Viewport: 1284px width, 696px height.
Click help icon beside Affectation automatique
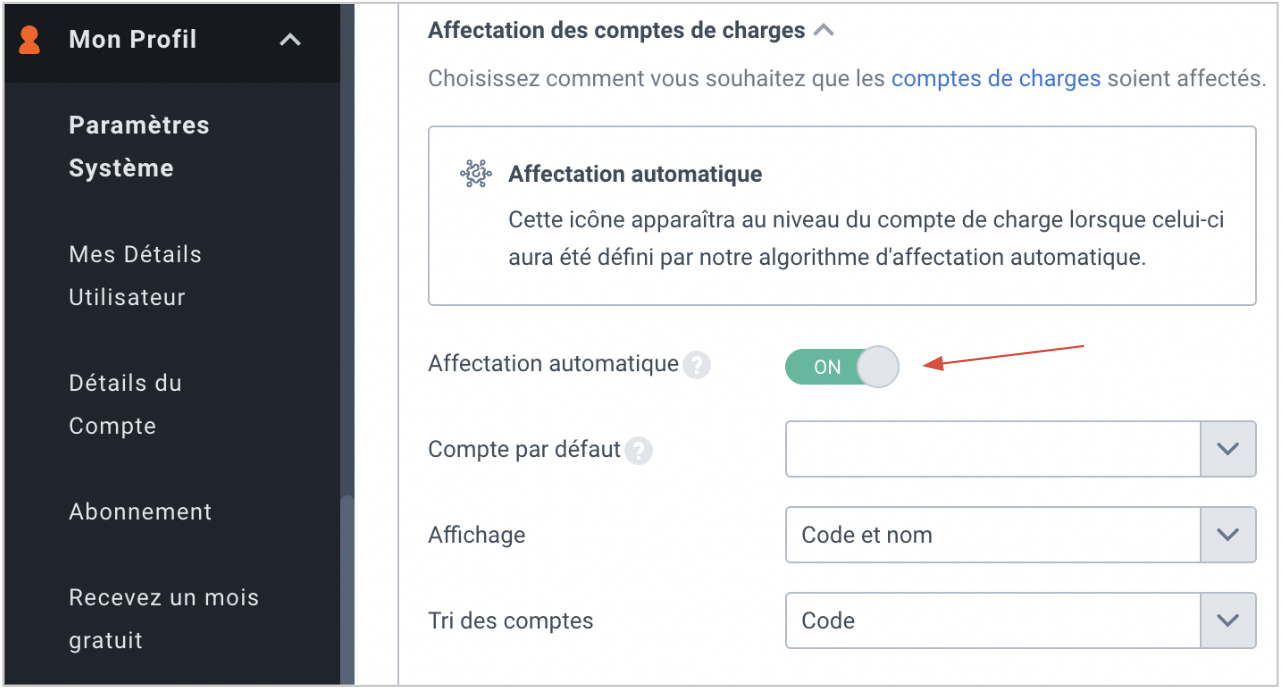tap(696, 365)
